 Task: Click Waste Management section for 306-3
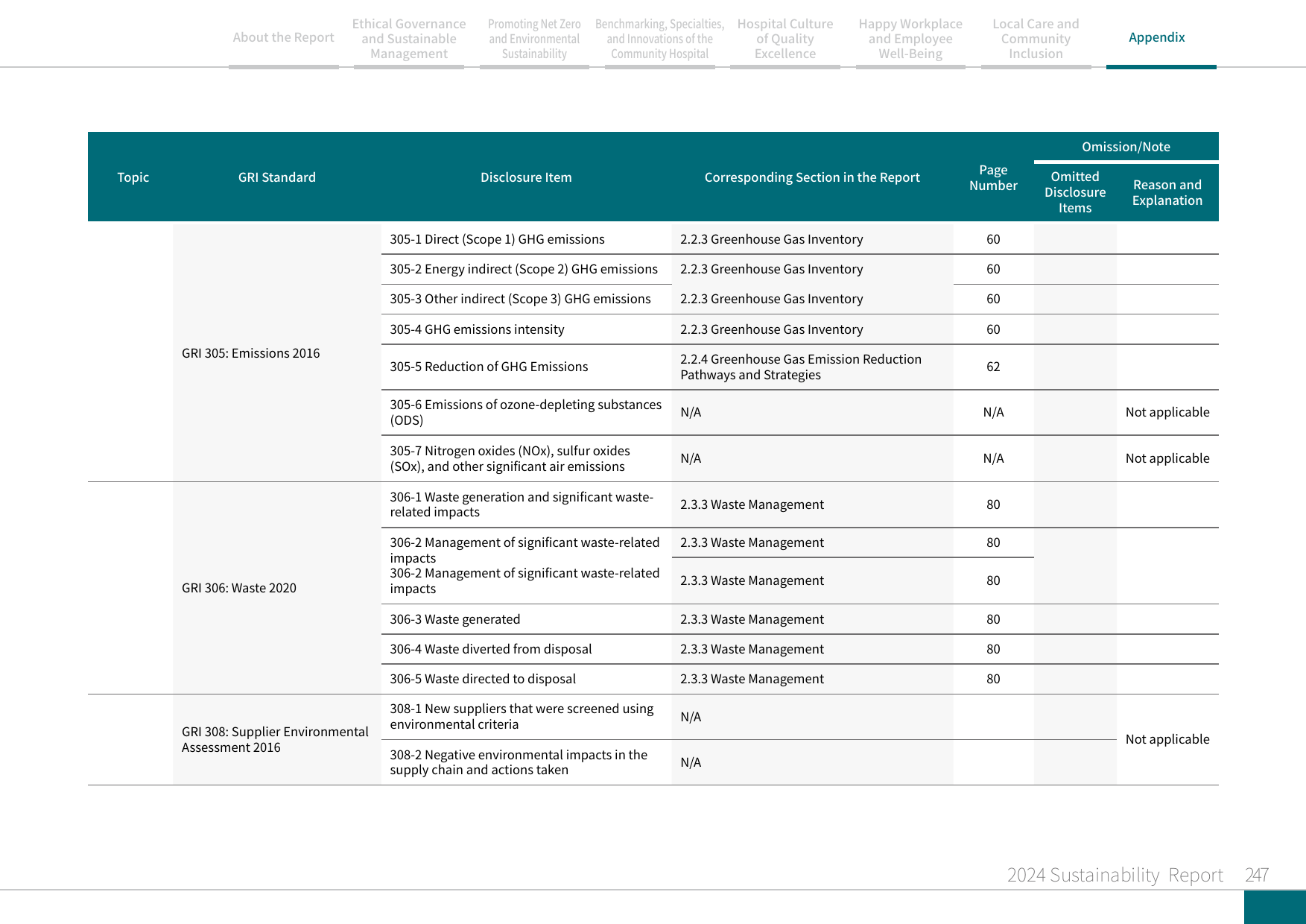[752, 619]
